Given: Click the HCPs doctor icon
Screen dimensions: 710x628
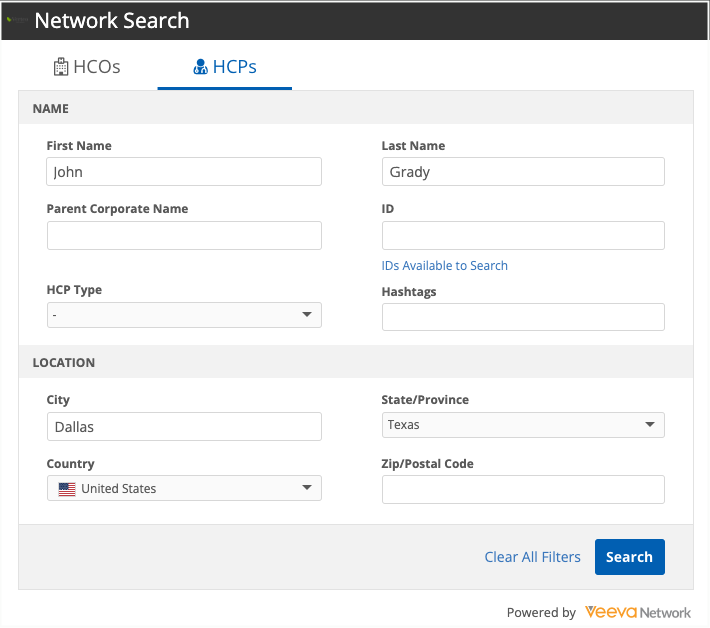Looking at the screenshot, I should pyautogui.click(x=200, y=67).
